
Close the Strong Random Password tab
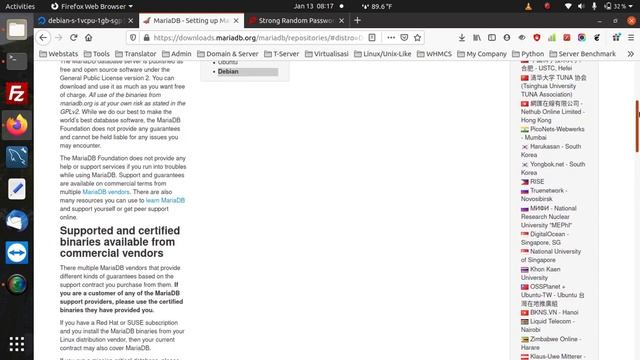point(342,20)
